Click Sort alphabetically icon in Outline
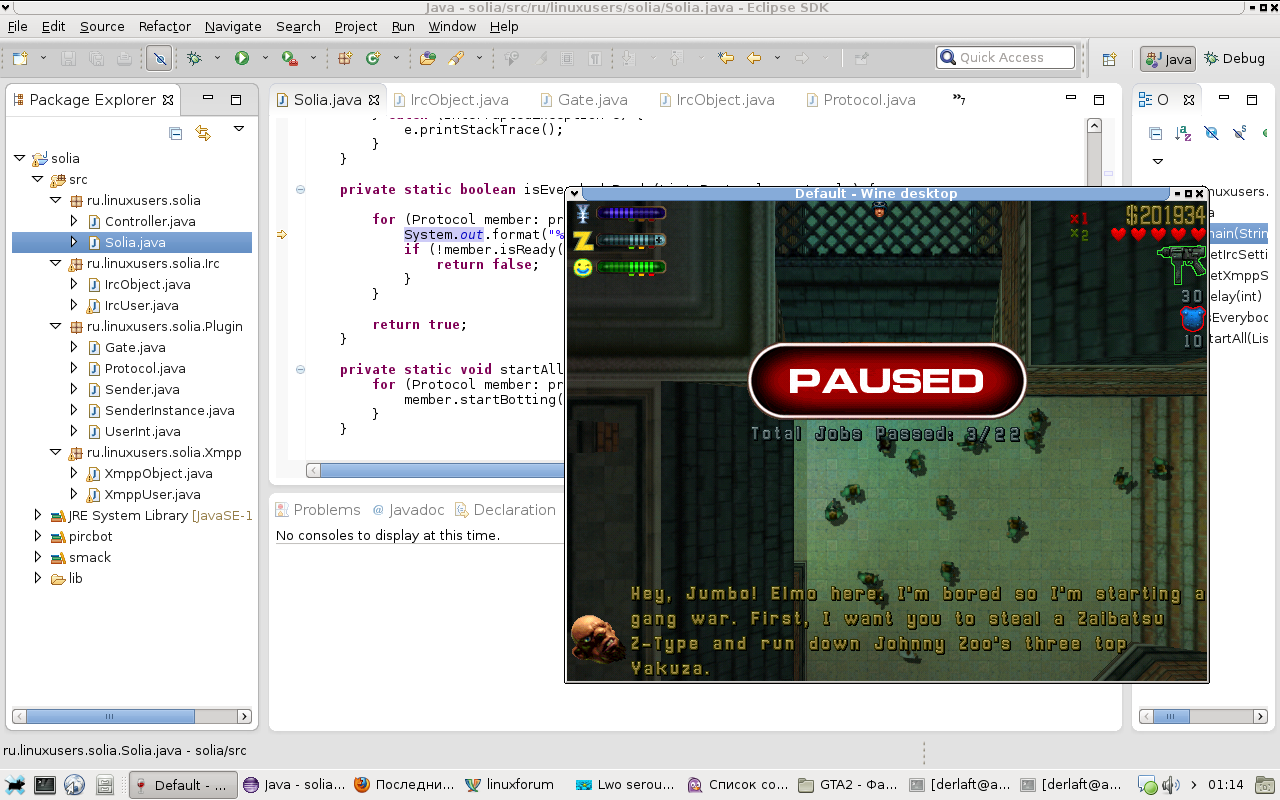Viewport: 1280px width, 800px height. click(x=1183, y=133)
